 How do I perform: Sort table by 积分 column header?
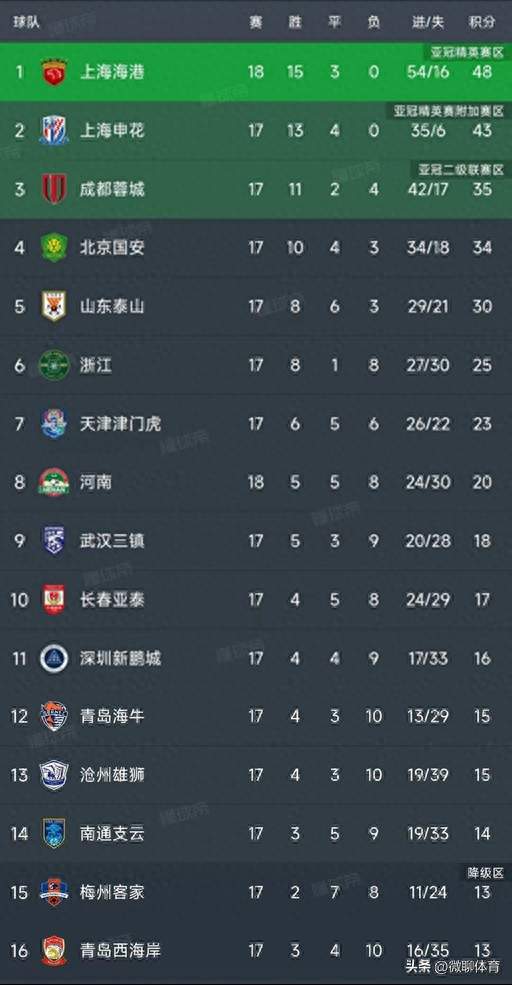(482, 22)
